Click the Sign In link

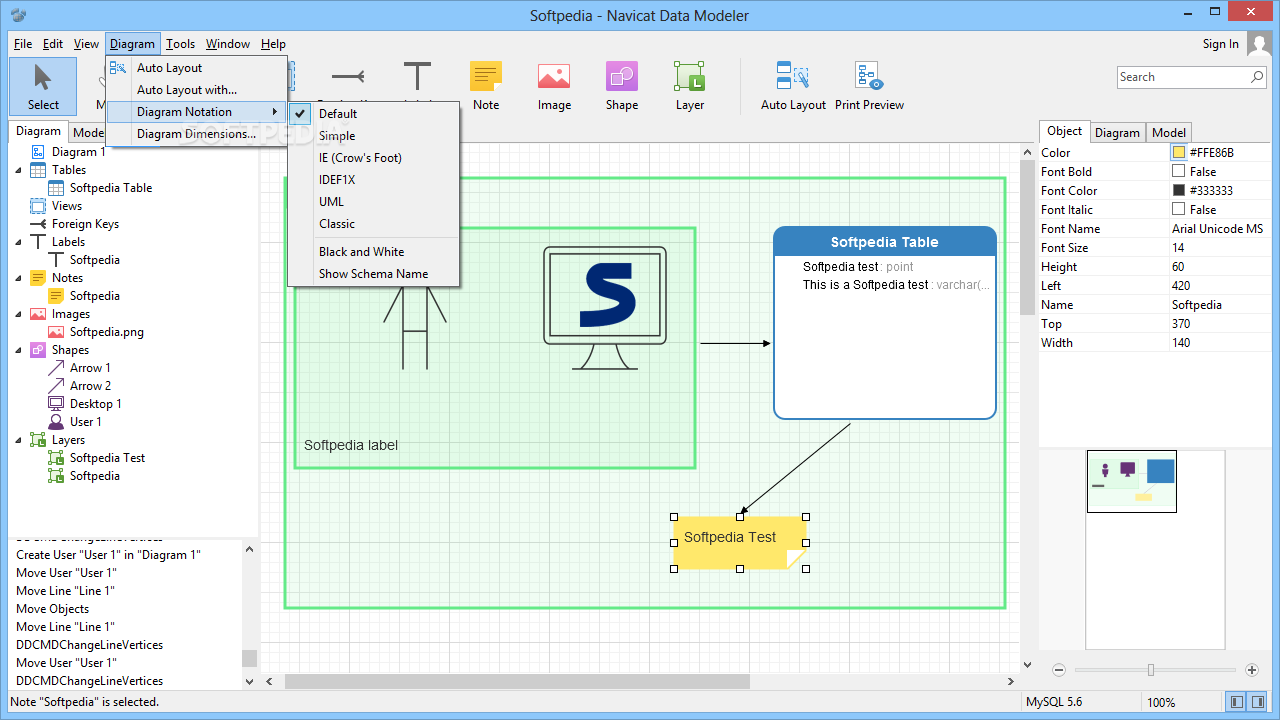tap(1221, 44)
